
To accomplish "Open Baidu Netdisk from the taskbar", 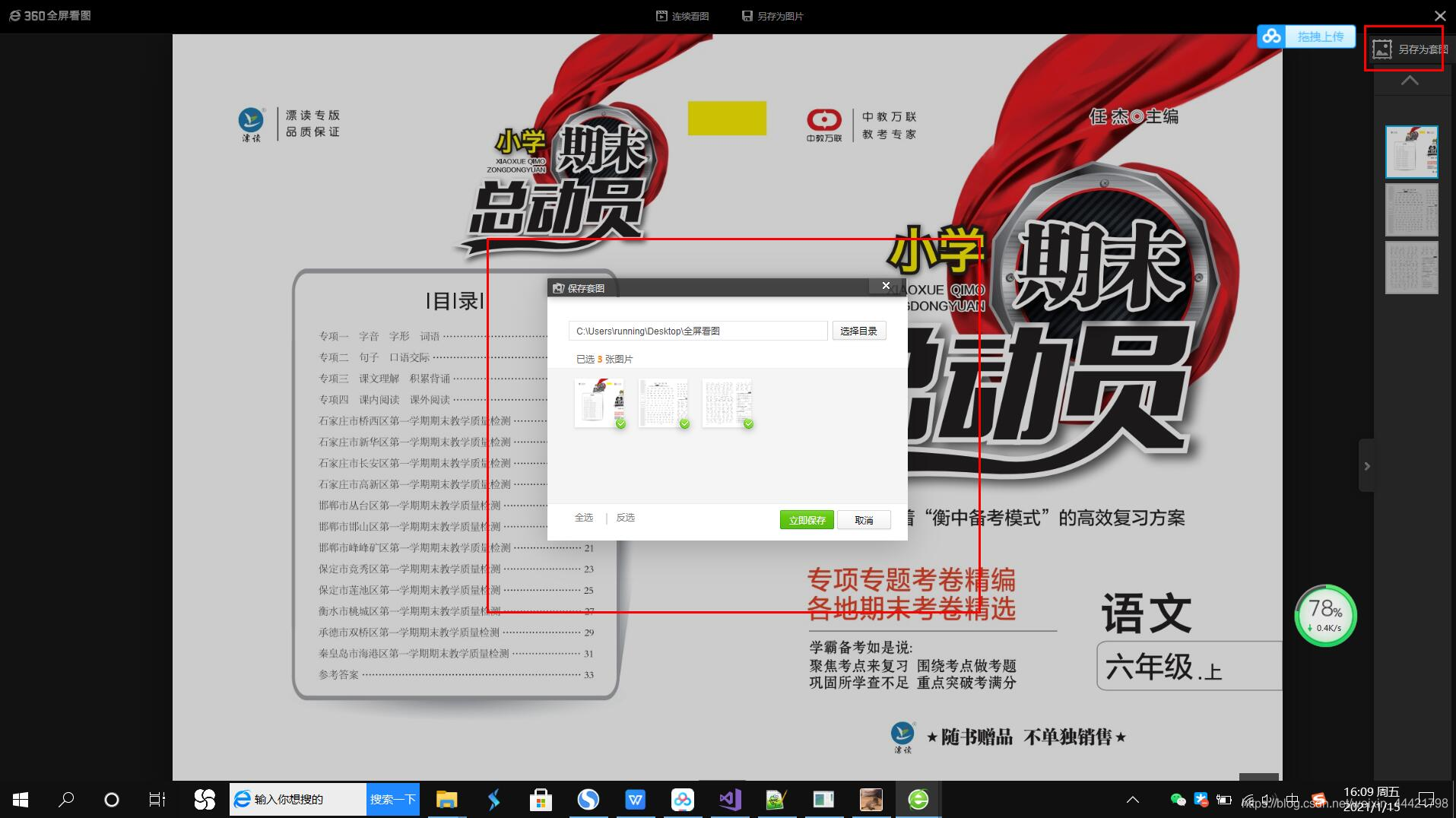I will point(682,800).
